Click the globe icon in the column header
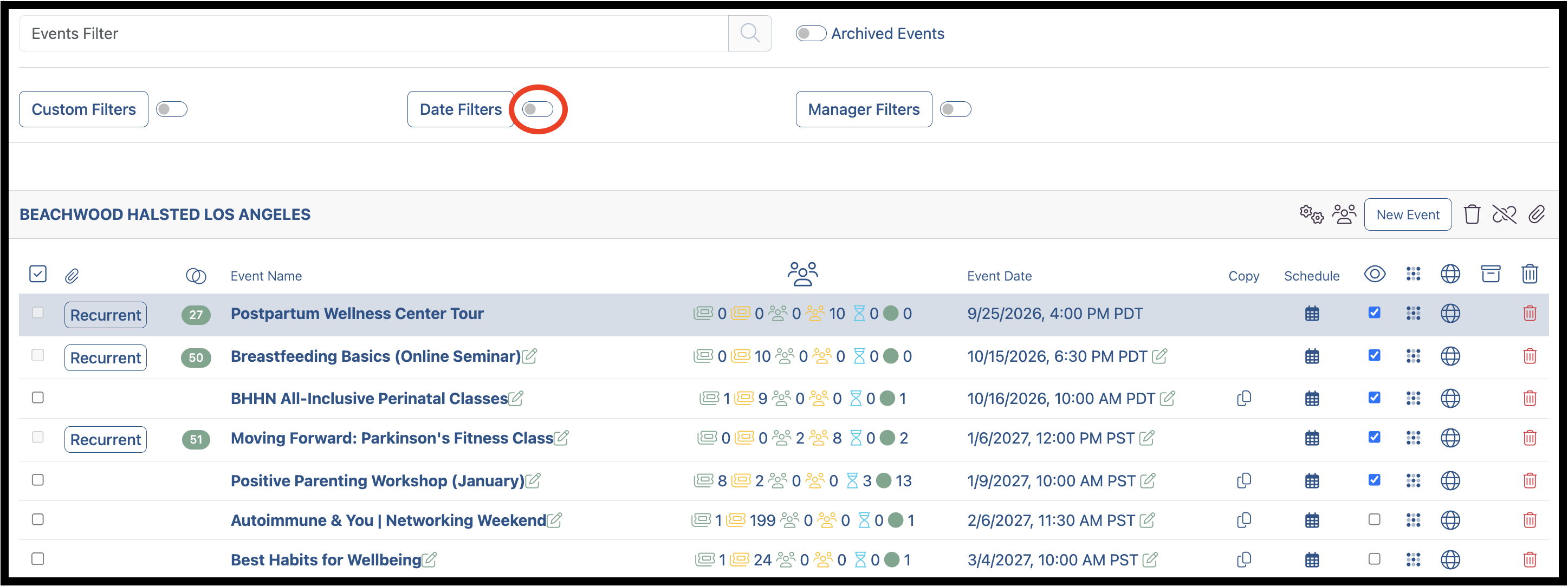Screen dimensions: 1568x586 pyautogui.click(x=1450, y=275)
